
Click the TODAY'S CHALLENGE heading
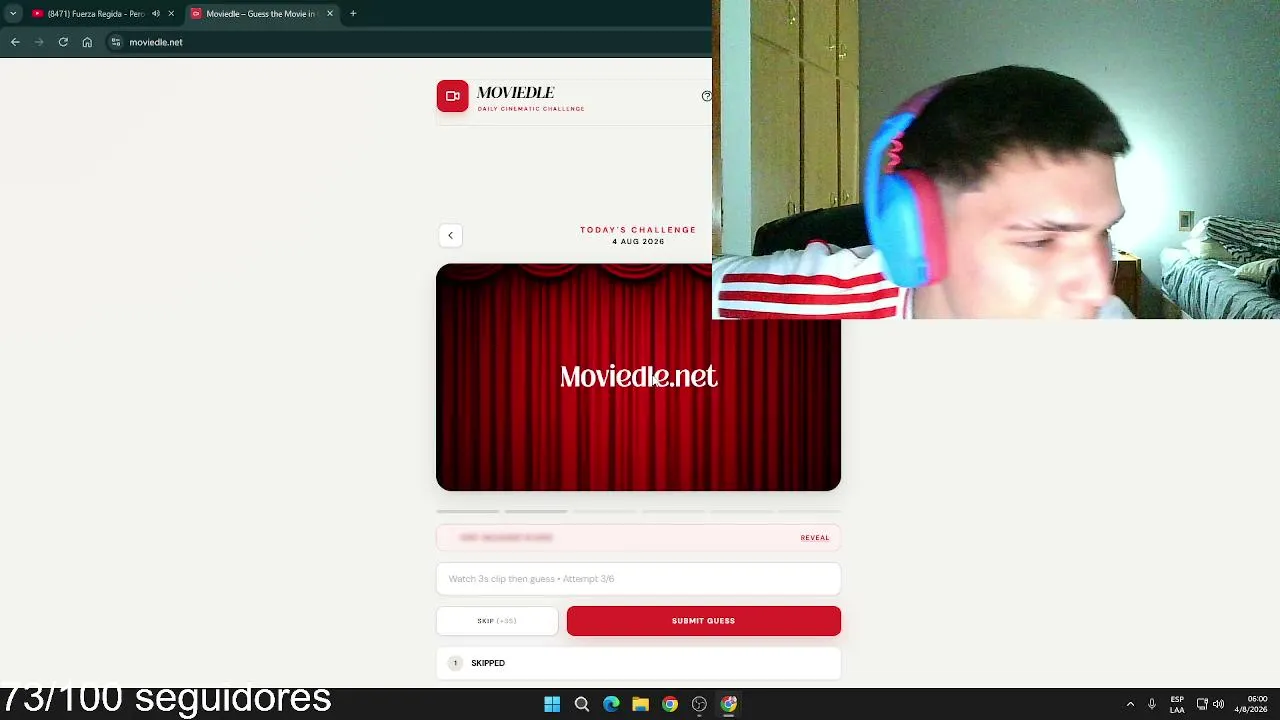[638, 230]
